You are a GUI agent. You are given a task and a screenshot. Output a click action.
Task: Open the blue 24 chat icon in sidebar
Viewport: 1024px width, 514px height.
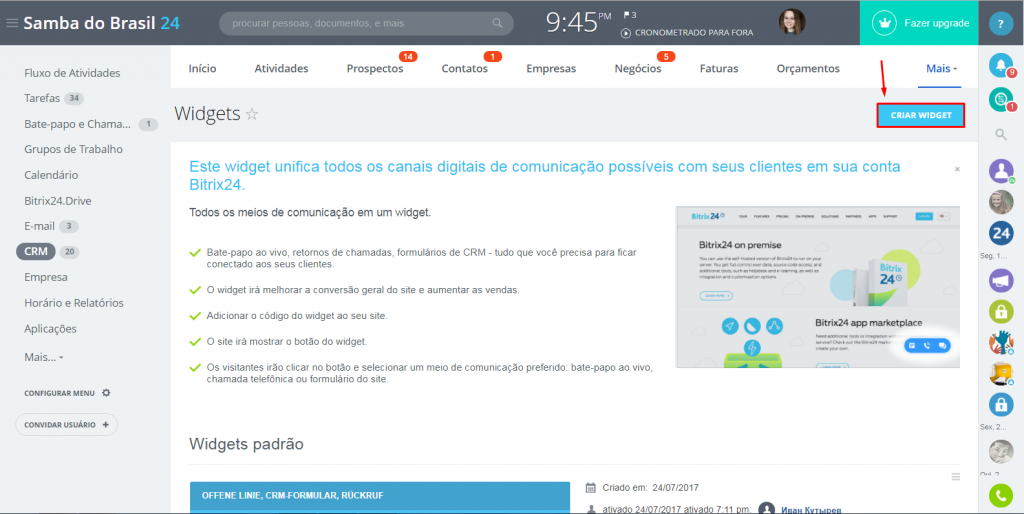point(1000,233)
